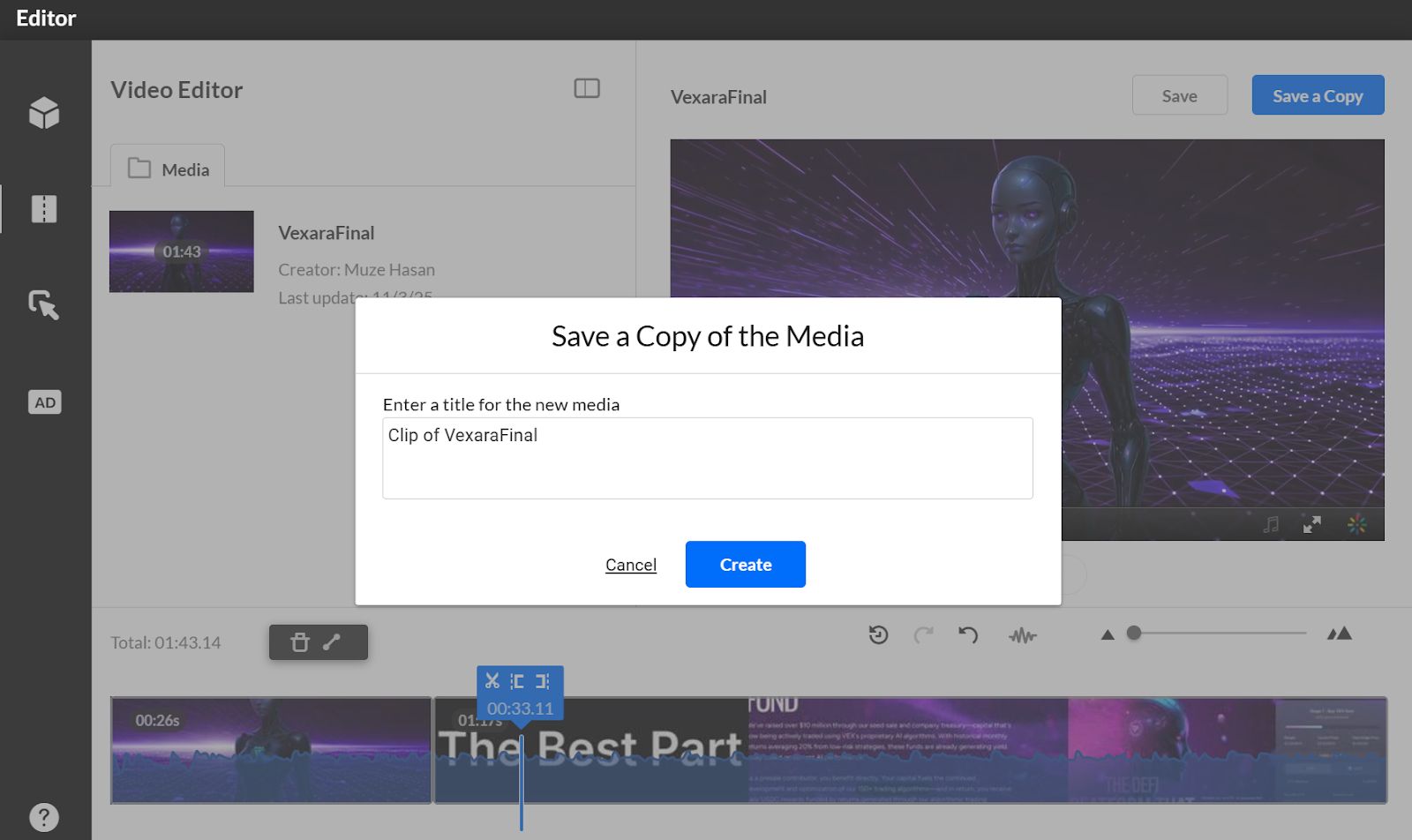Image resolution: width=1412 pixels, height=840 pixels.
Task: Click the 'Total: 01:43.14' duration text
Action: (x=166, y=642)
